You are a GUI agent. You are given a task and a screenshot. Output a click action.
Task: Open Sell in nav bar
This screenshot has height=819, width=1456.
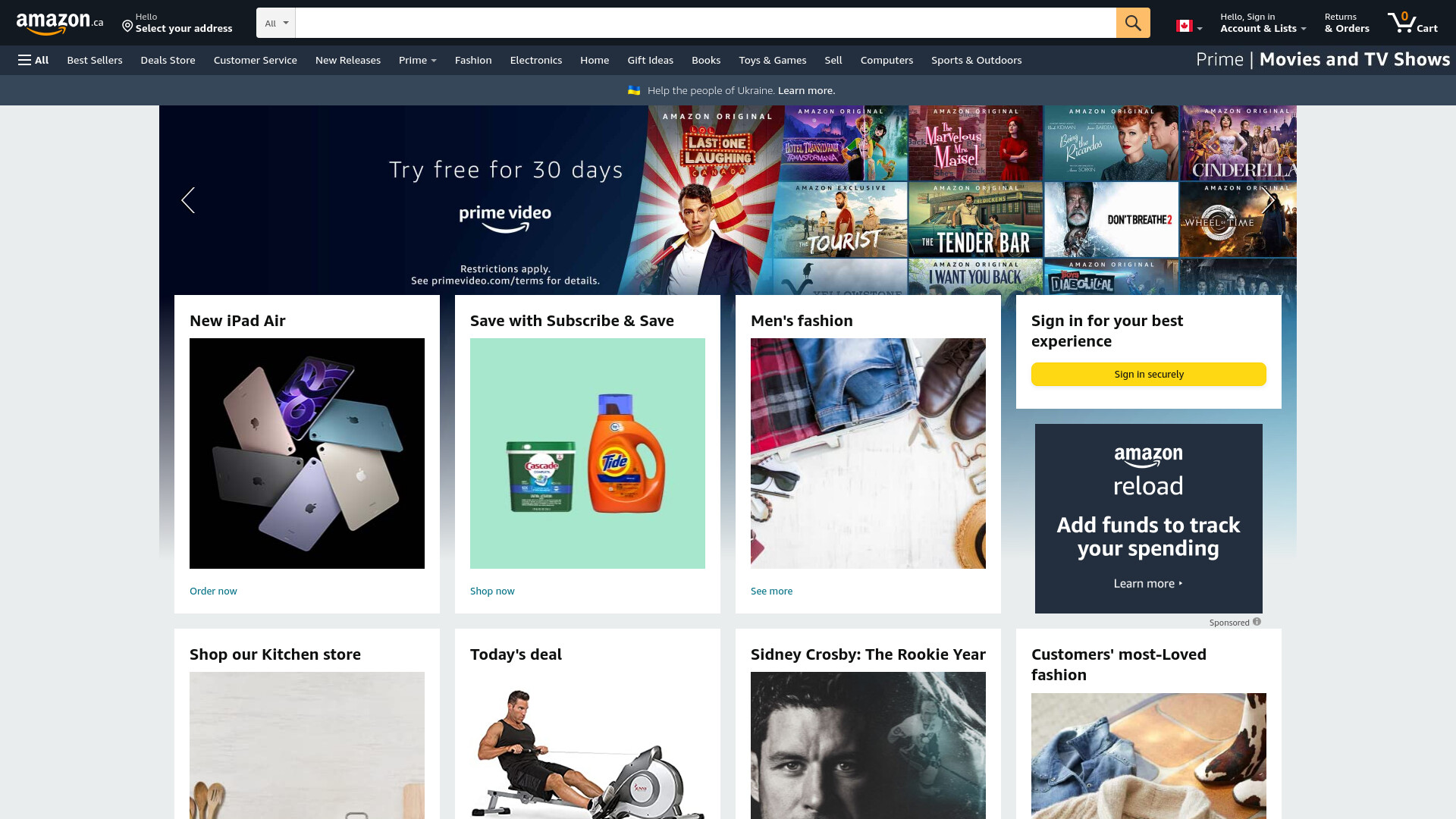833,60
